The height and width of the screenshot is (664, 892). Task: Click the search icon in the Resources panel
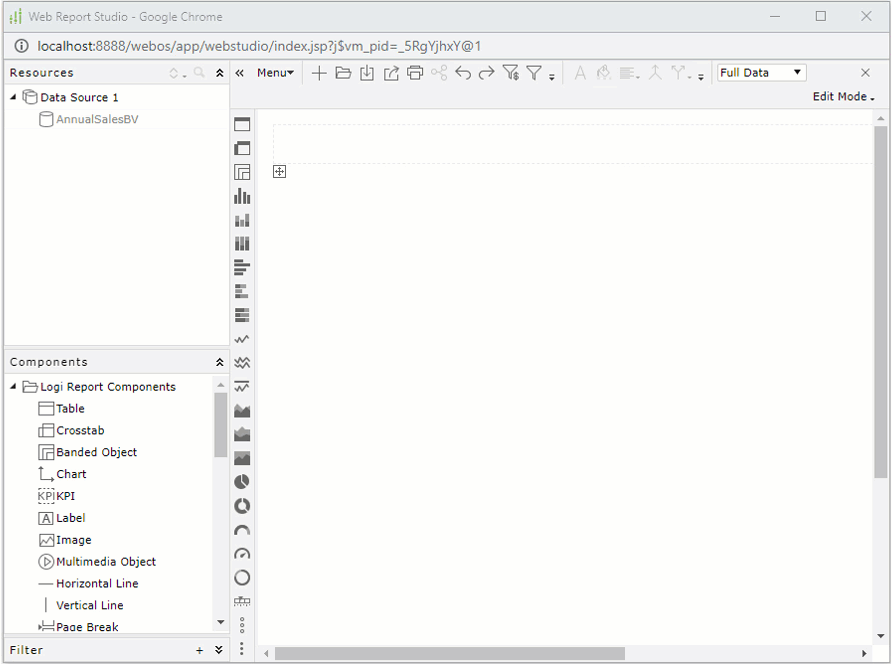click(197, 72)
